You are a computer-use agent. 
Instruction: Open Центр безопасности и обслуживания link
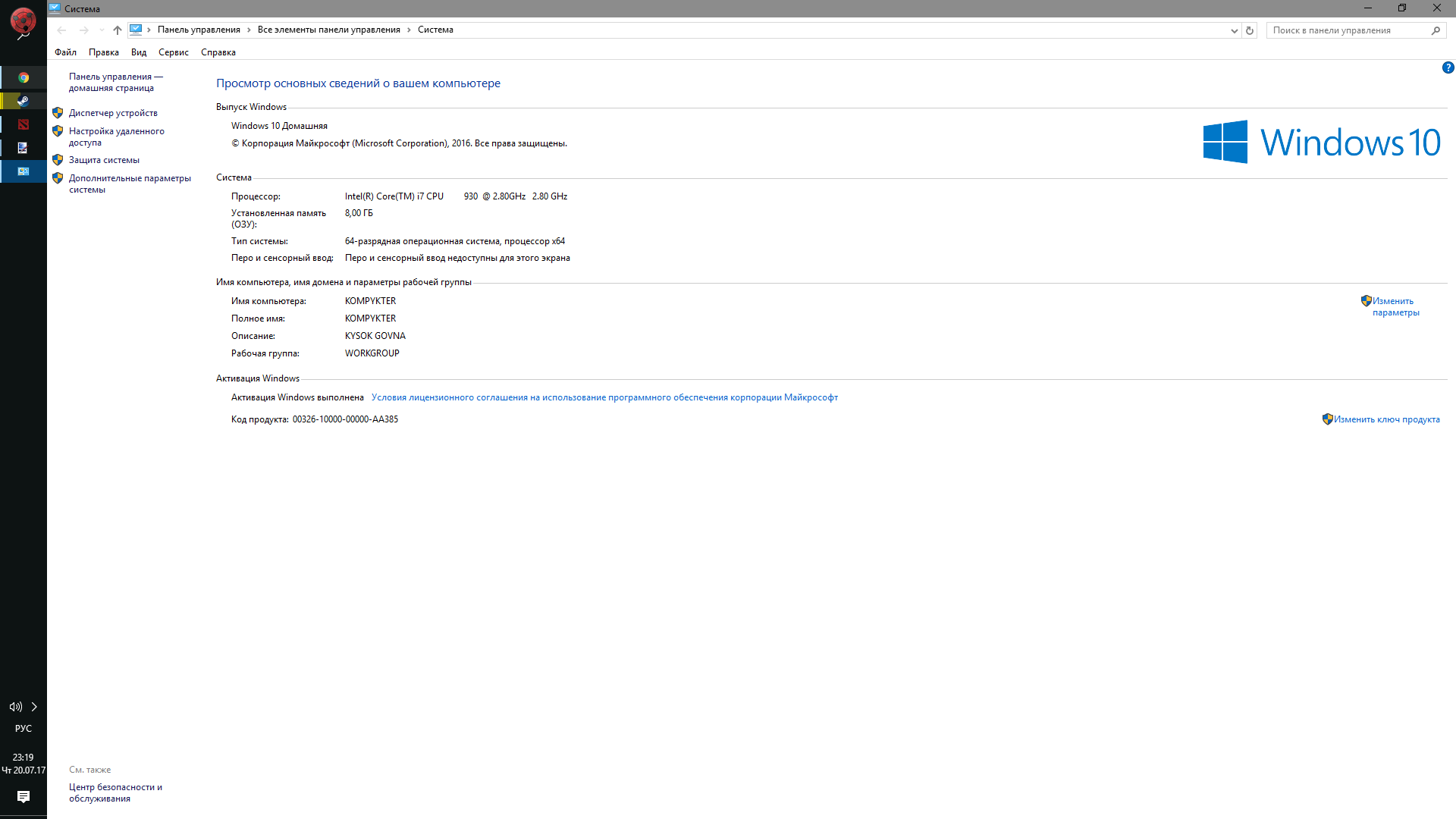[115, 792]
